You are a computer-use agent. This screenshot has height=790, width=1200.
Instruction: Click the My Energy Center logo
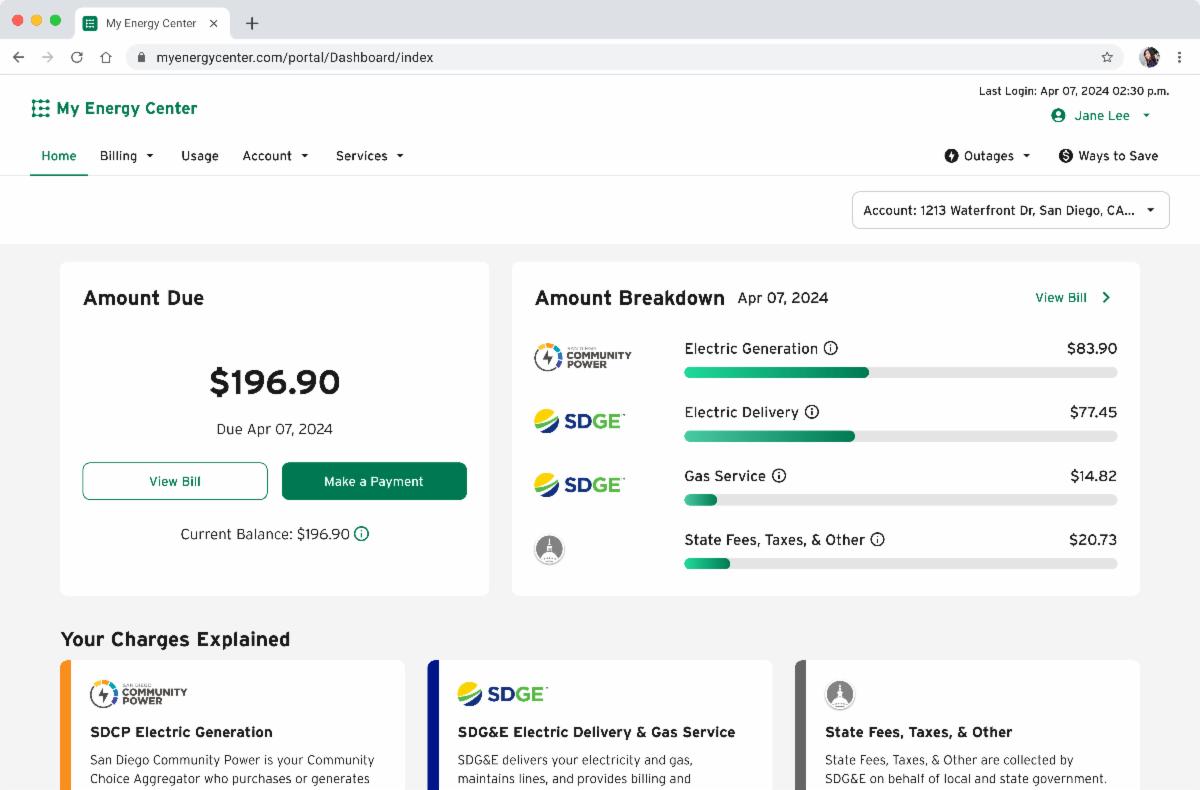114,108
